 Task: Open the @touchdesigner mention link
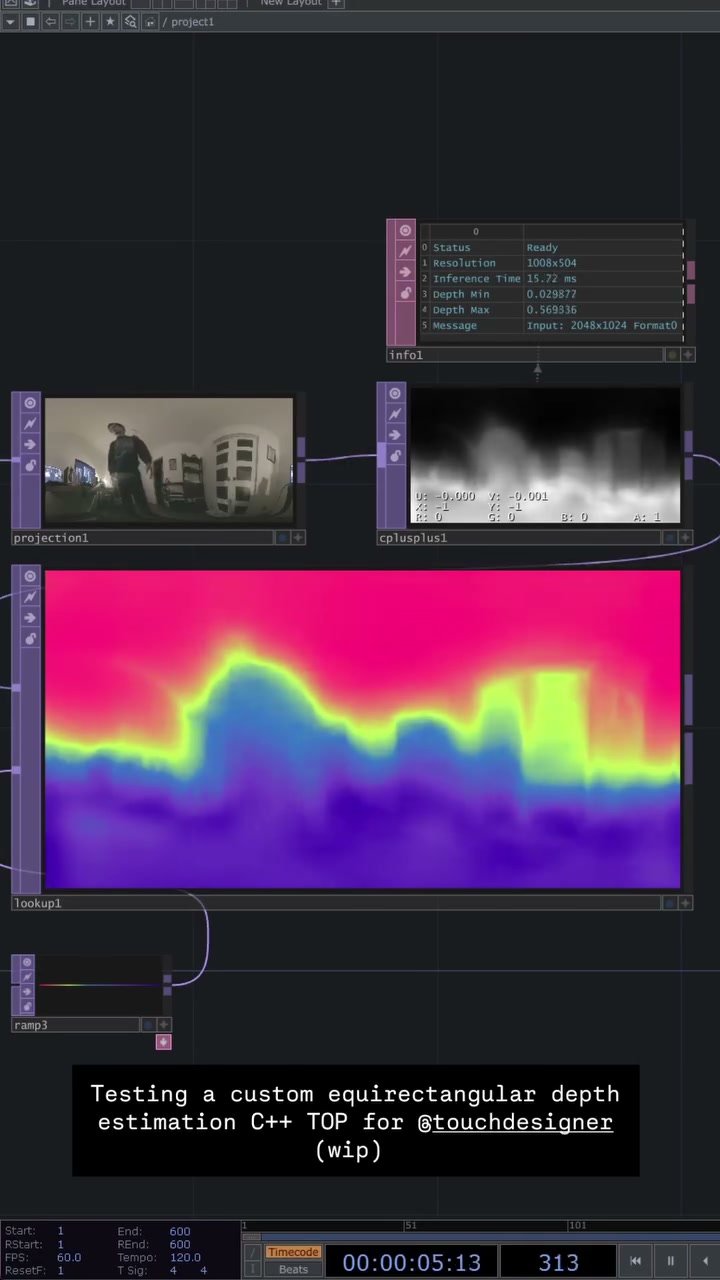pyautogui.click(x=515, y=1122)
